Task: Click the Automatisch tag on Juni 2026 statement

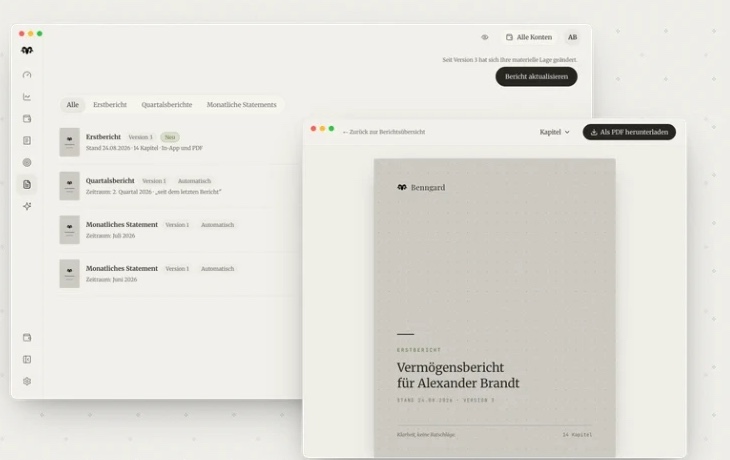Action: [x=217, y=268]
